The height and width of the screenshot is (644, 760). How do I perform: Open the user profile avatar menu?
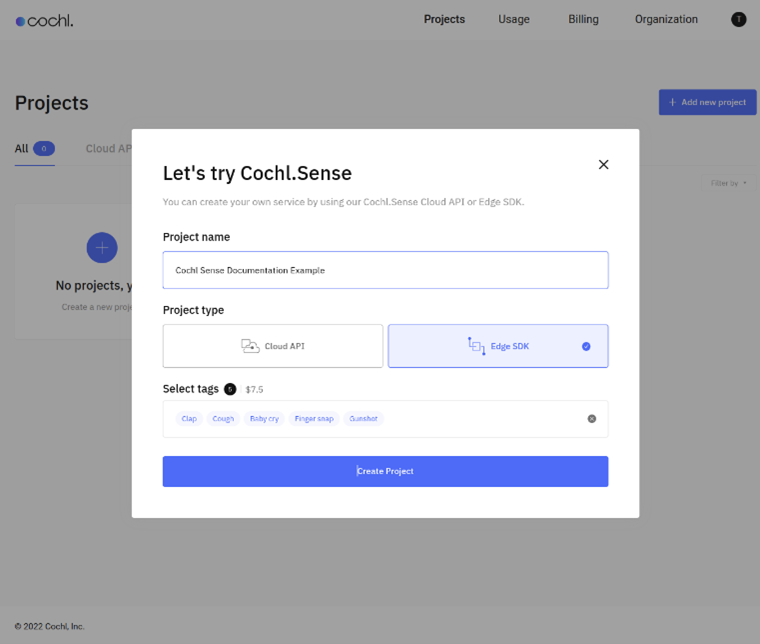[x=739, y=19]
